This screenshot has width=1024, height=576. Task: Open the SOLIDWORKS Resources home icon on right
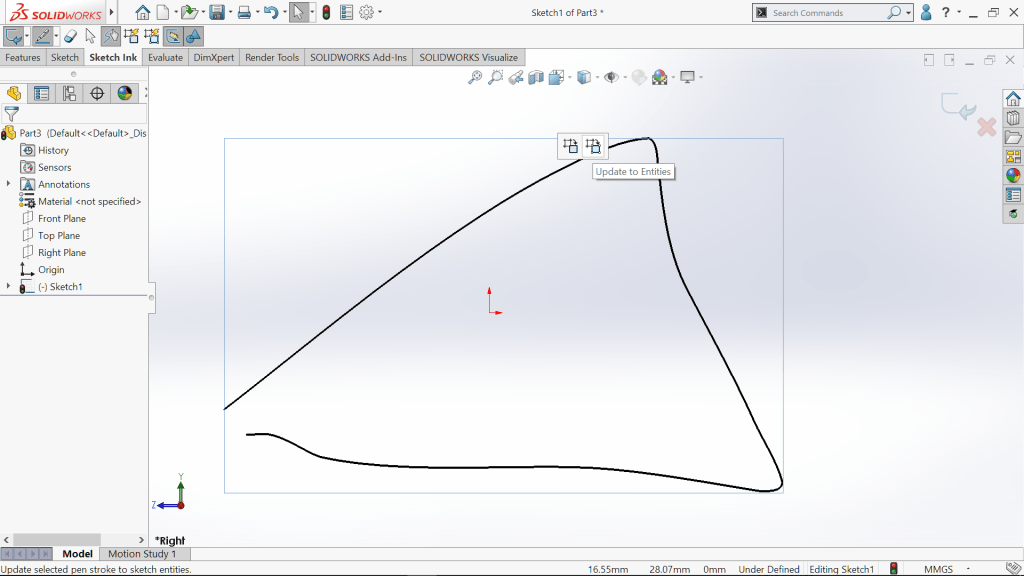[1013, 98]
